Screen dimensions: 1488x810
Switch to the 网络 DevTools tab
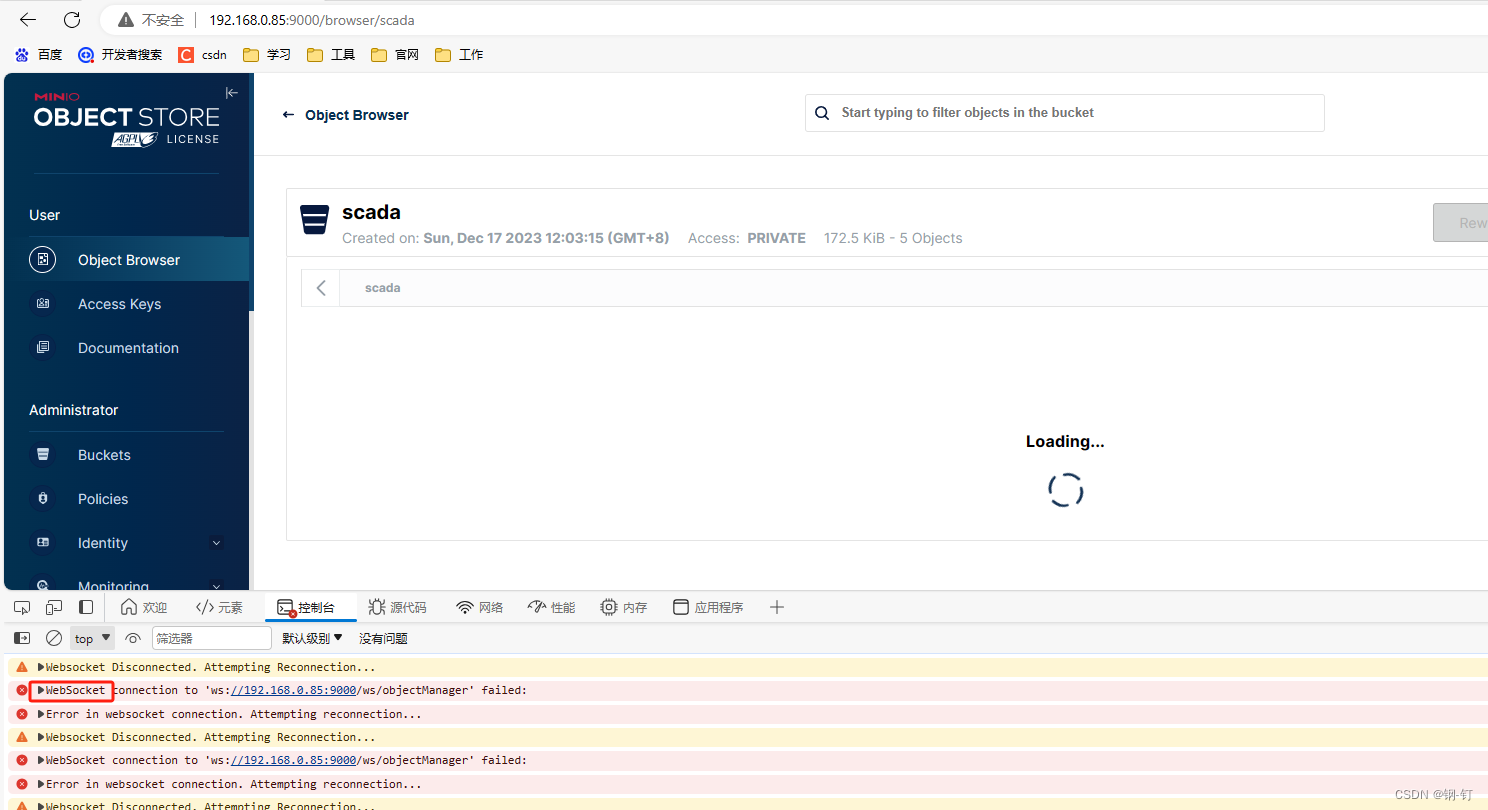[x=479, y=606]
